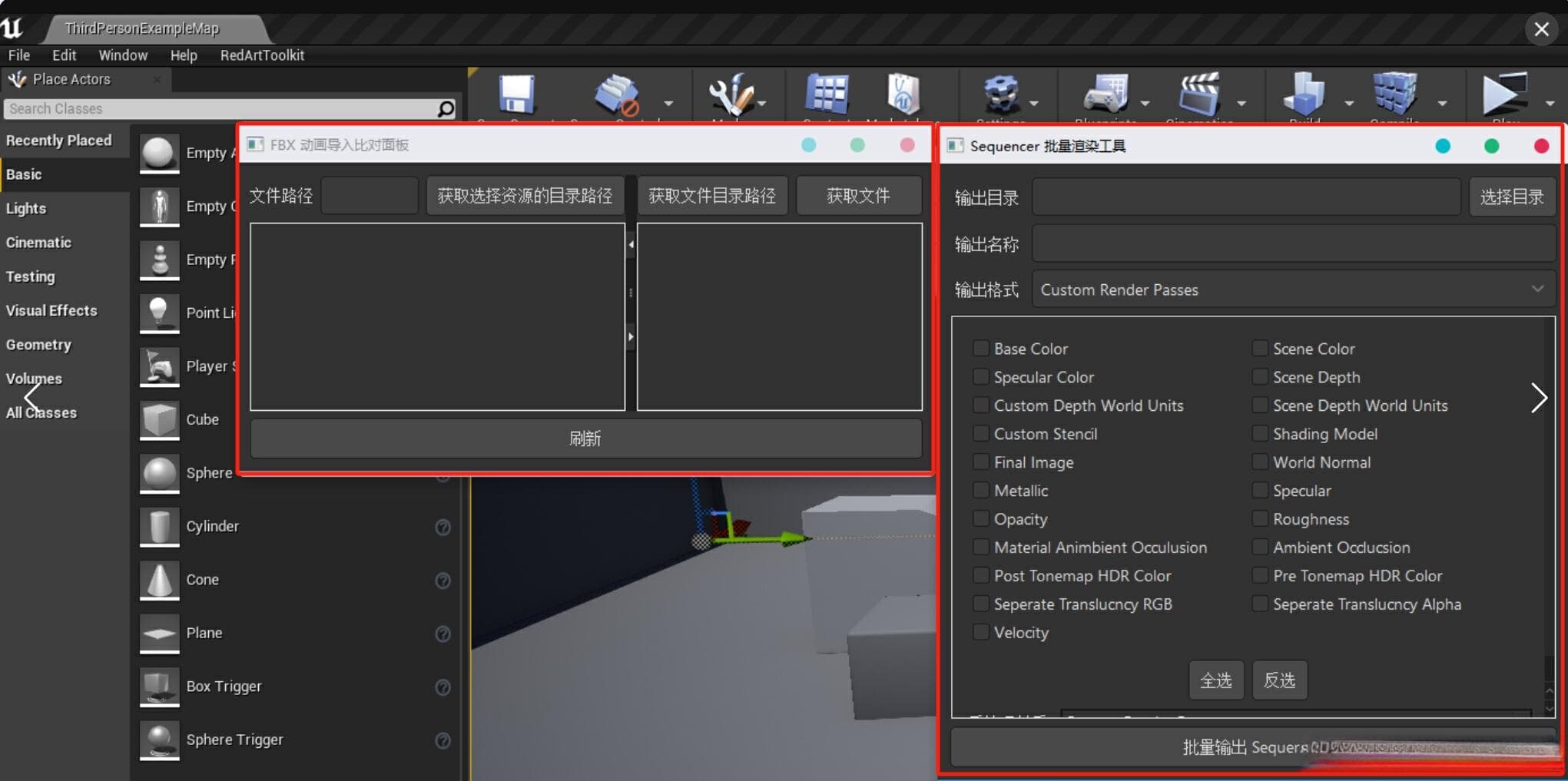Screen dimensions: 1568x781
Task: Open the Window menu
Action: pos(123,55)
